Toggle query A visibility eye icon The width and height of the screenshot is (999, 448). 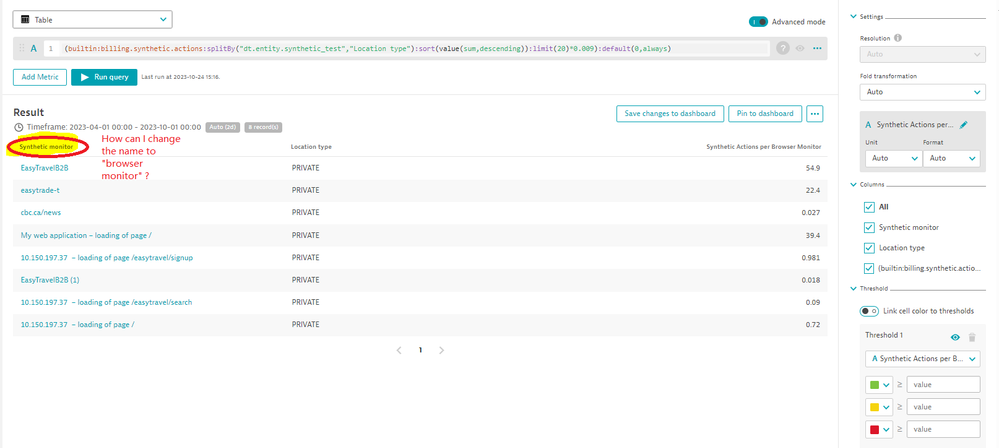800,48
